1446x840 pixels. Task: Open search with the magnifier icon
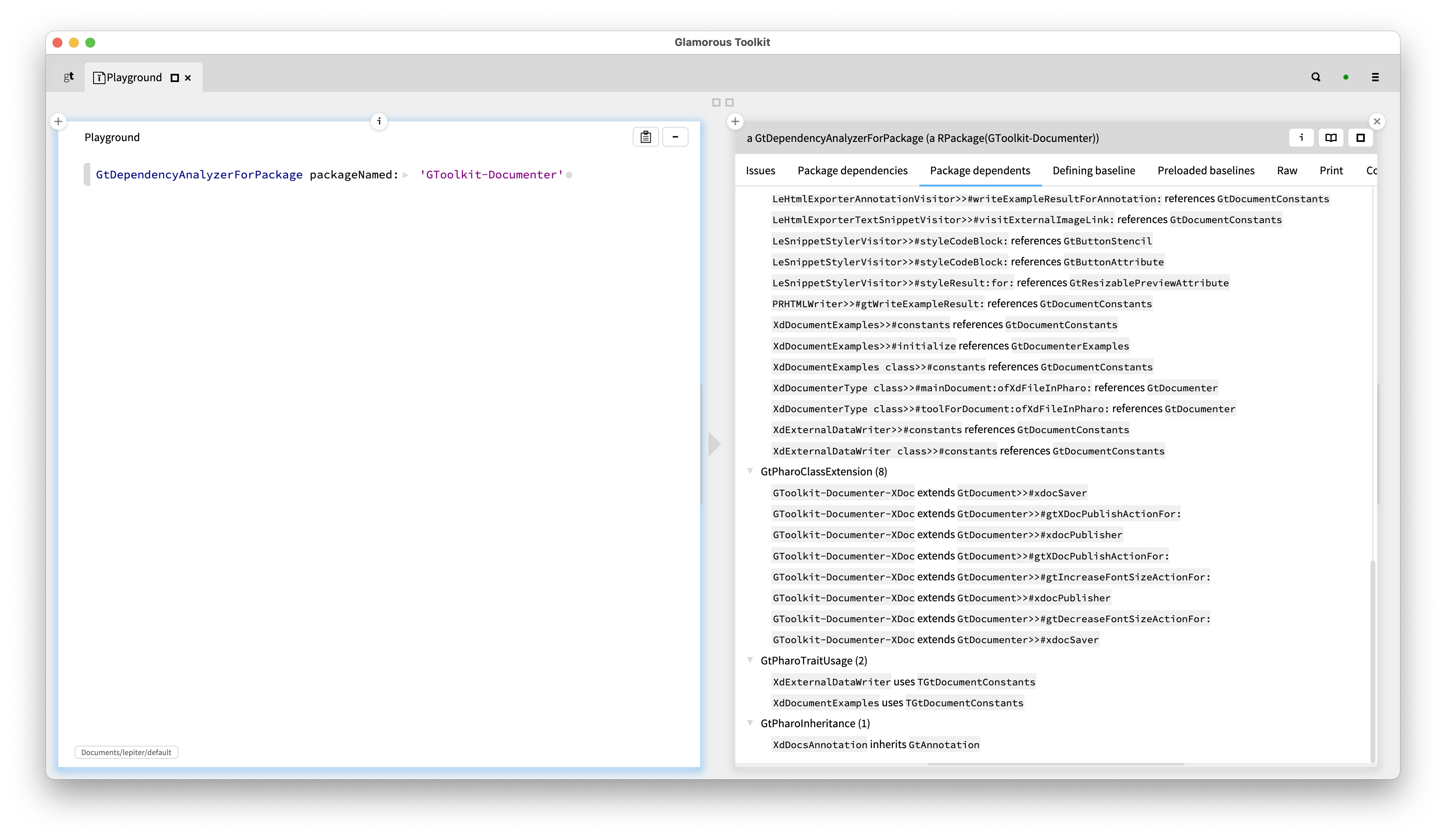[1316, 77]
